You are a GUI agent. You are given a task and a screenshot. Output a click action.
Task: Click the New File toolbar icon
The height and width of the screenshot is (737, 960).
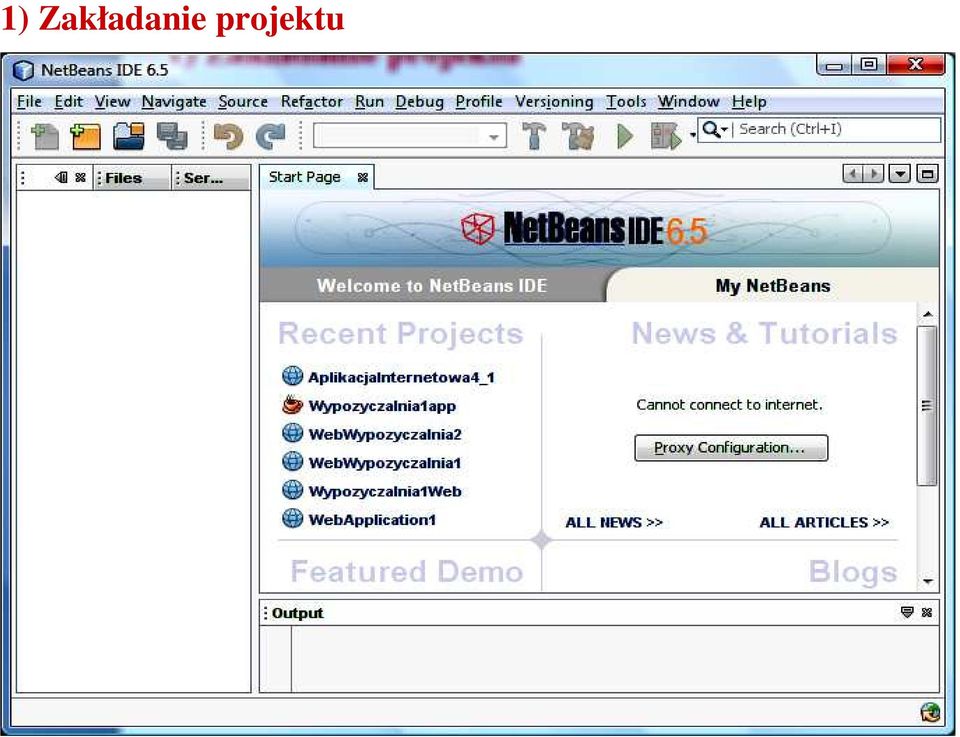coord(45,136)
